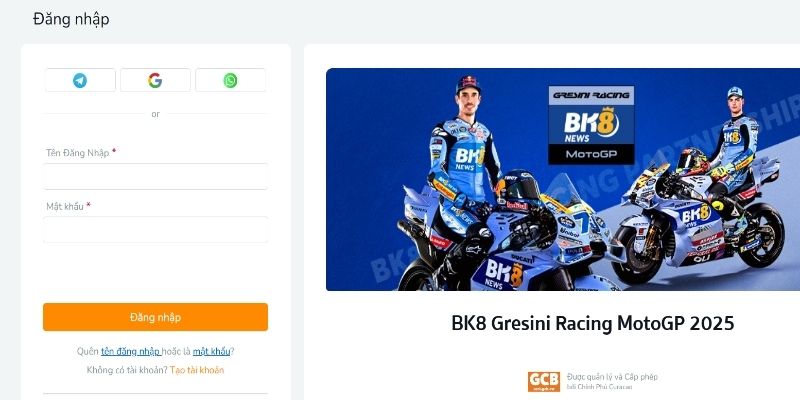Sign in with the Telegram icon

coord(80,80)
